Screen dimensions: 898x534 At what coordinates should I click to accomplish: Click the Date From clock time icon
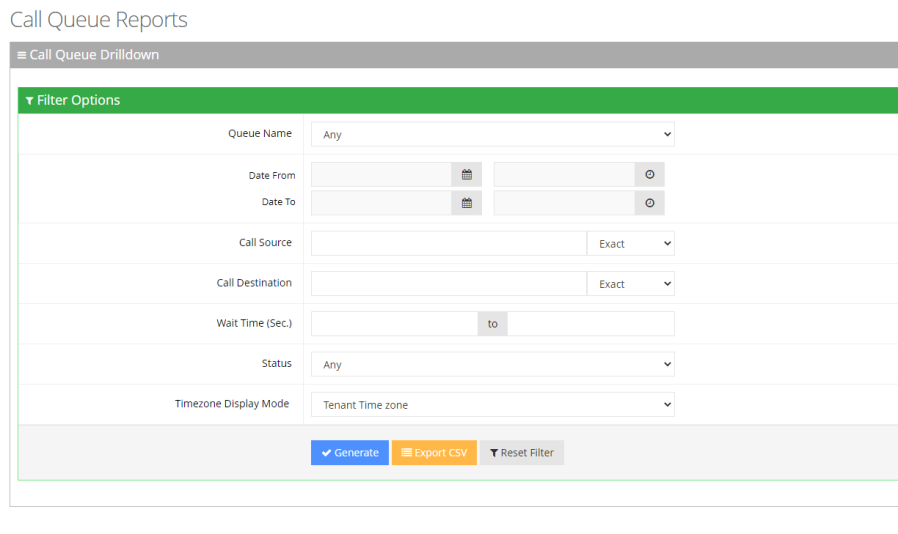click(649, 175)
